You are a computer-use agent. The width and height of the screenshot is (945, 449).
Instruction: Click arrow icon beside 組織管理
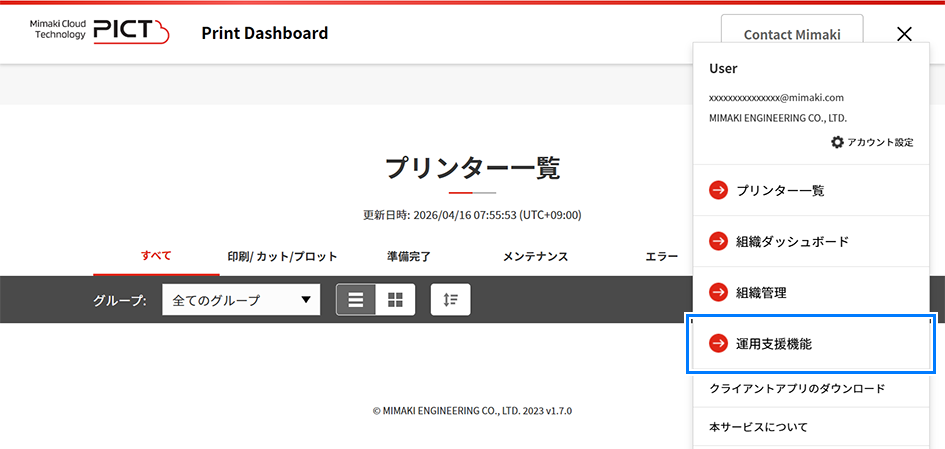(x=718, y=293)
